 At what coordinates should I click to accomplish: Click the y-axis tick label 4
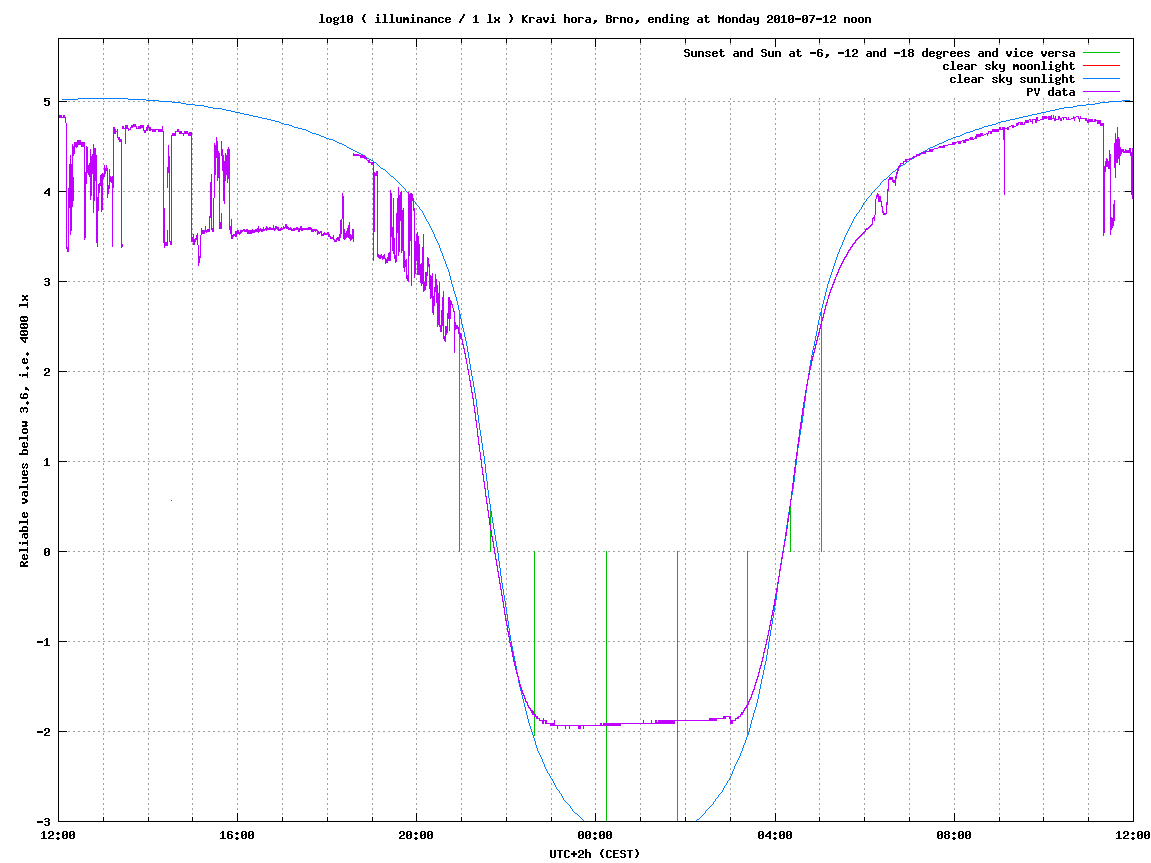coord(48,192)
